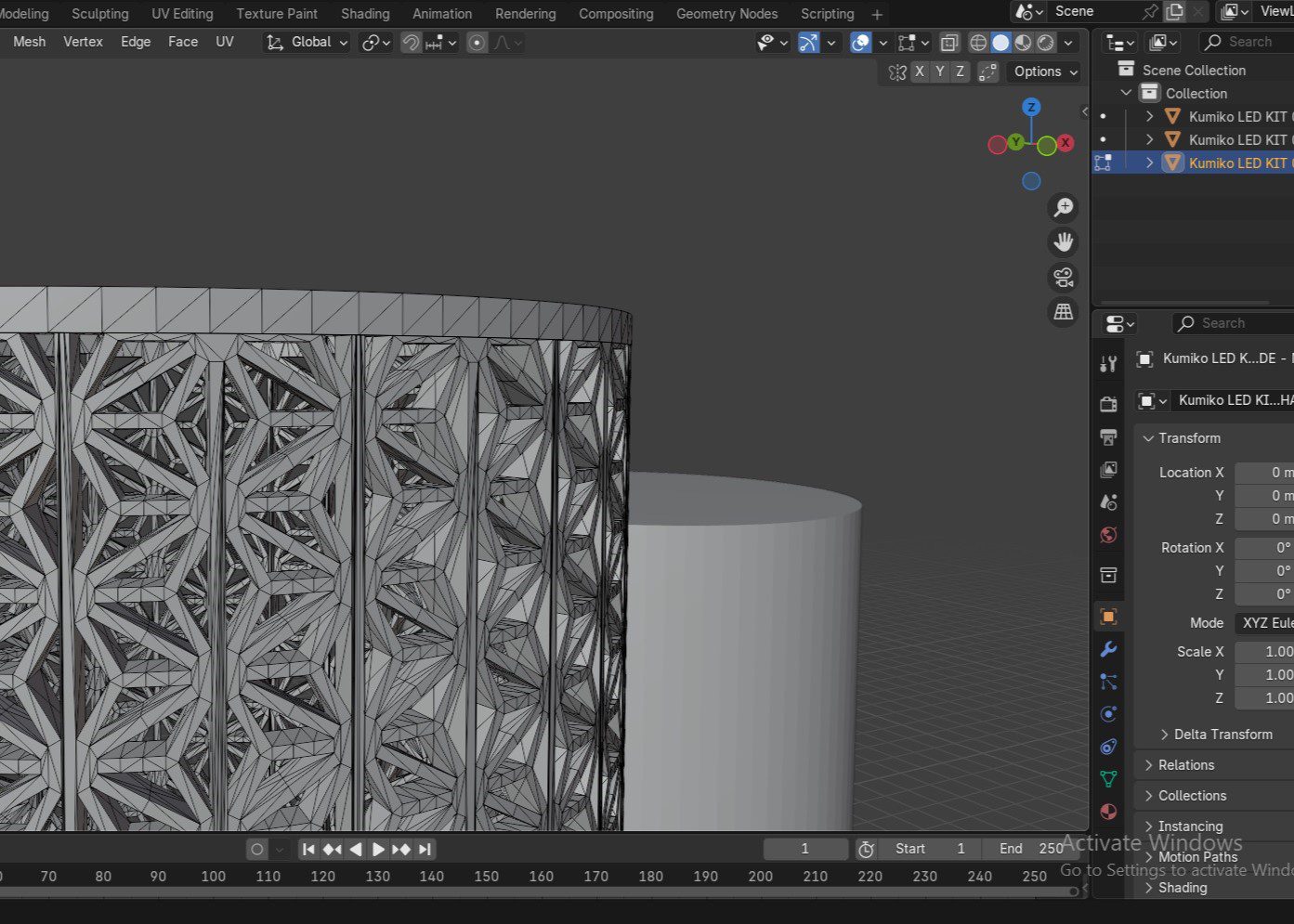Image resolution: width=1294 pixels, height=924 pixels.
Task: Open the Object Data mesh properties tab
Action: point(1108,779)
